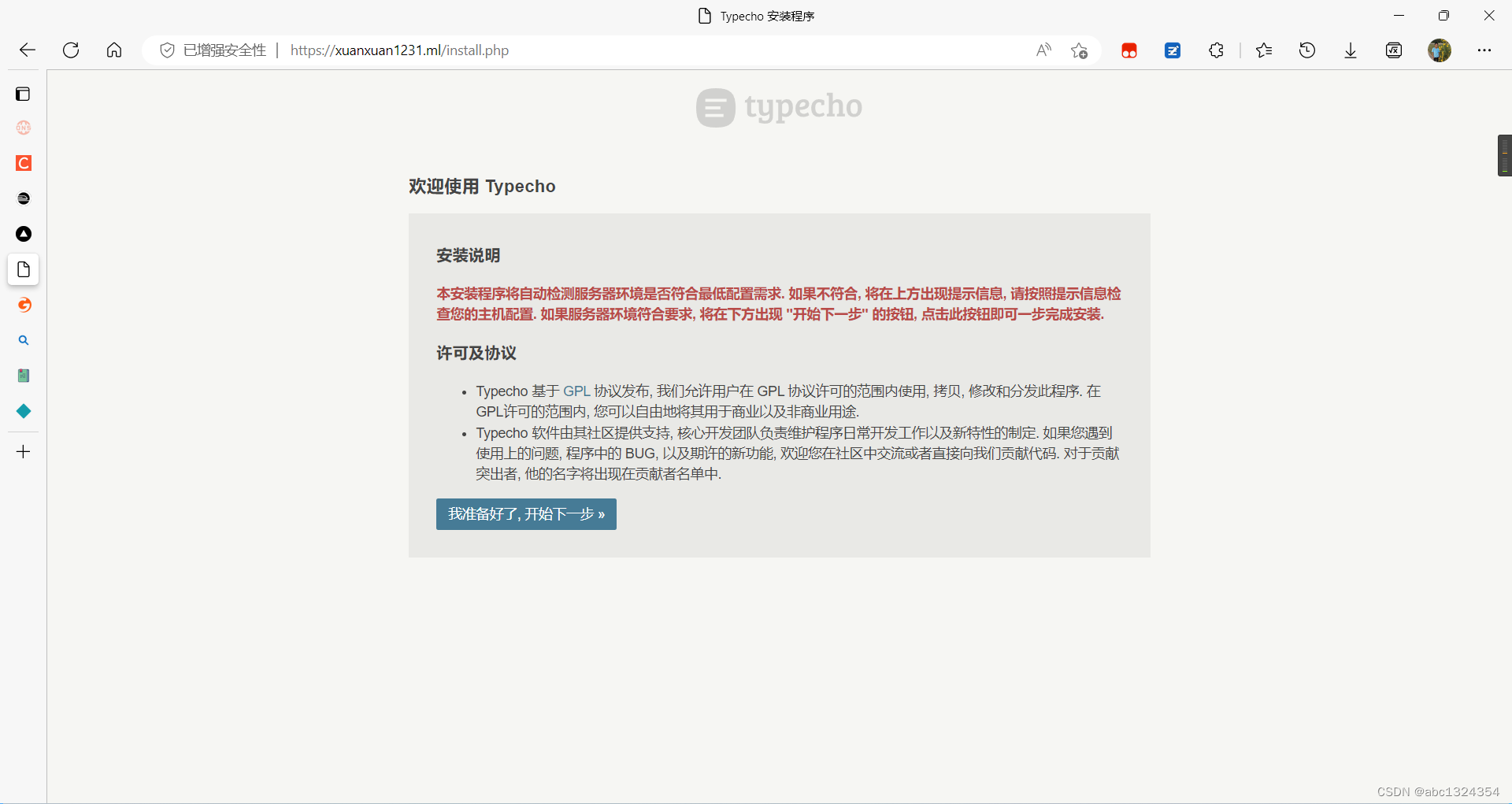The width and height of the screenshot is (1512, 804).
Task: Activate Read Aloud in the address bar
Action: pyautogui.click(x=1043, y=50)
